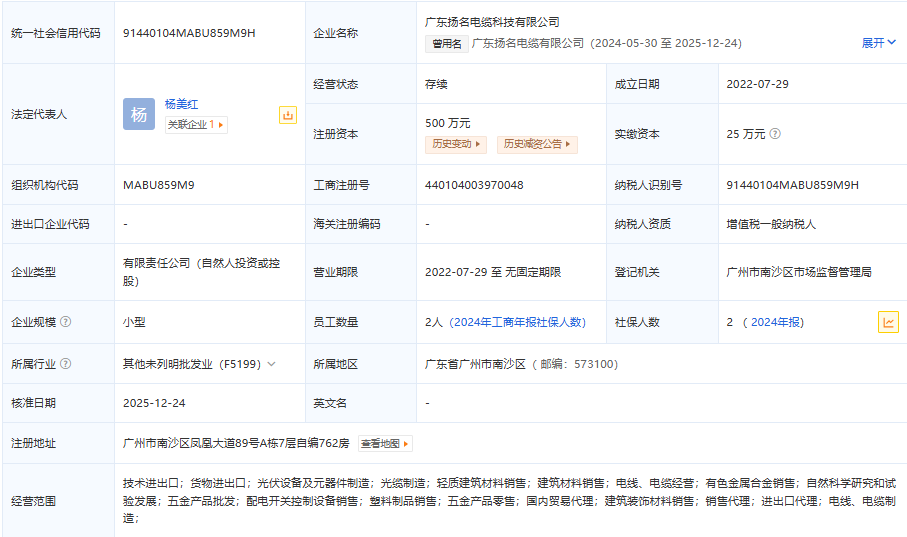907x537 pixels.
Task: Click the approval date 2025-12-24 beside 核准日期
Action: pos(154,403)
